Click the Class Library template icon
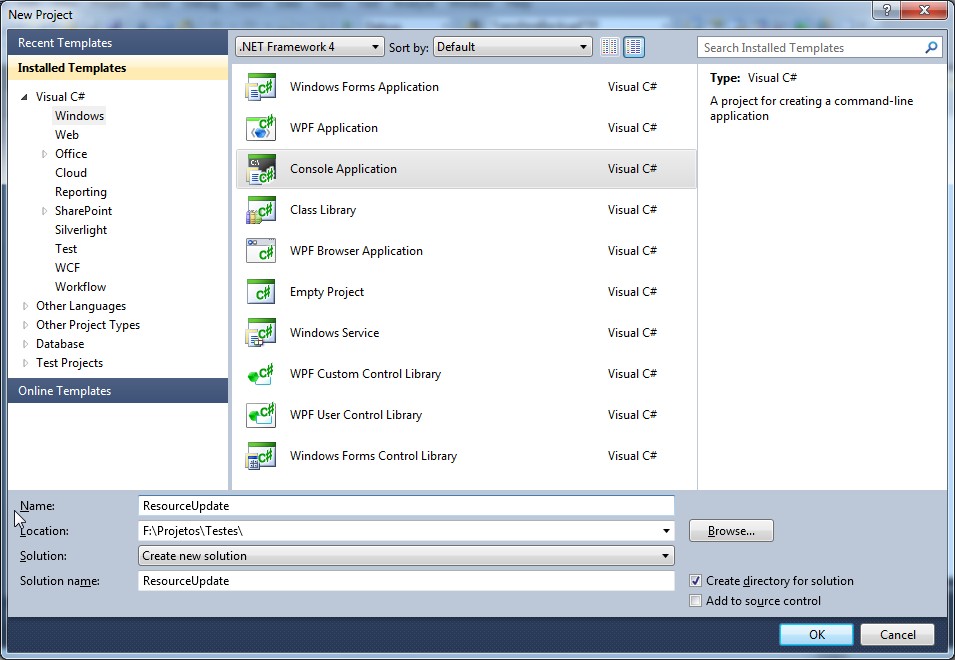The height and width of the screenshot is (660, 955). (x=261, y=210)
